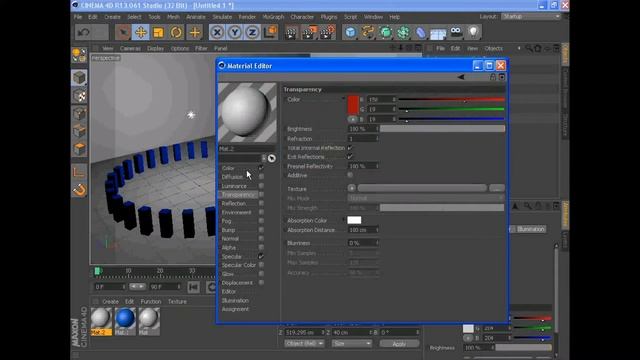Enable the Diffusion channel checkbox
640x360 pixels.
click(261, 177)
